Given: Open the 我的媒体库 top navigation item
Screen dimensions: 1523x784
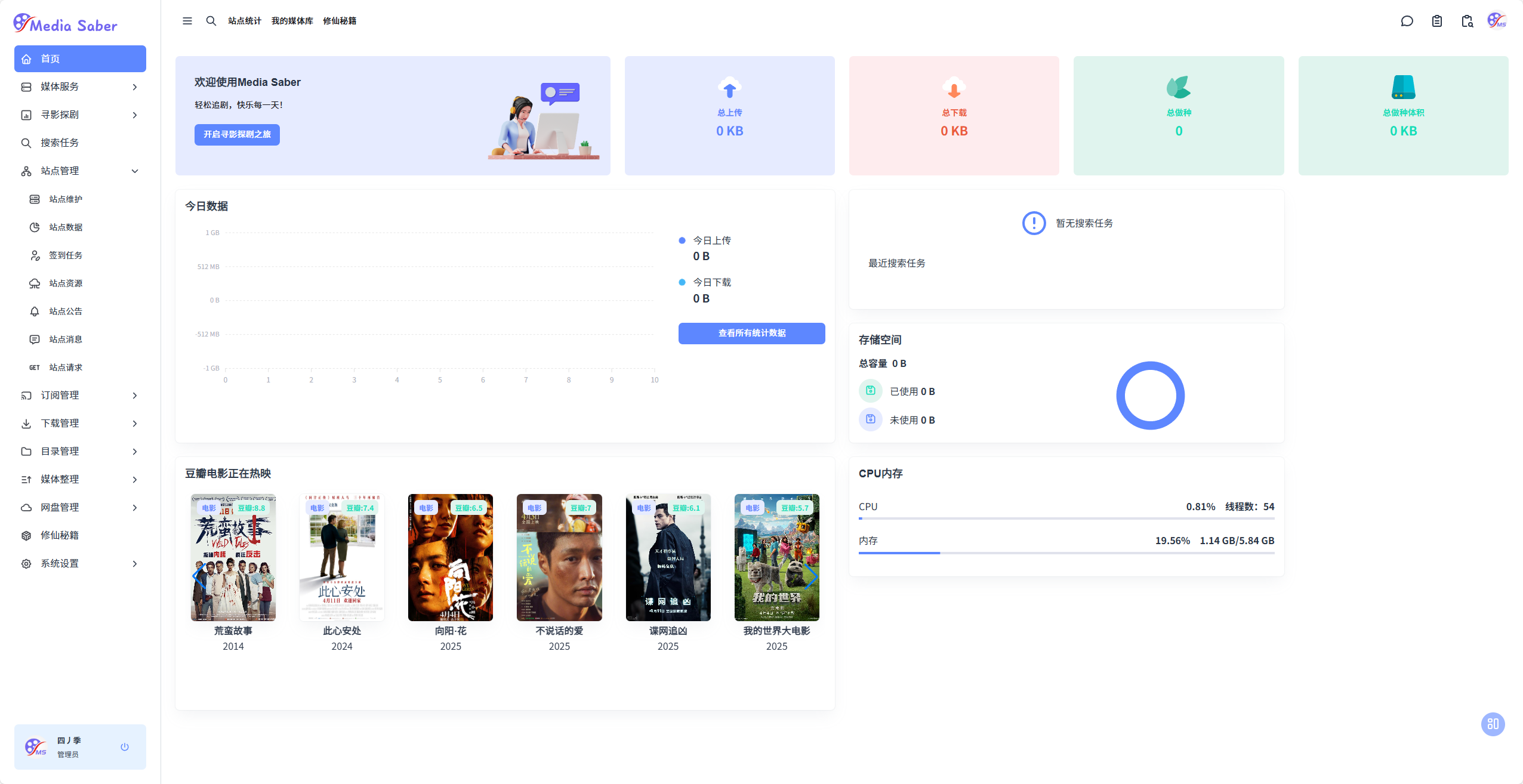Looking at the screenshot, I should pos(292,21).
